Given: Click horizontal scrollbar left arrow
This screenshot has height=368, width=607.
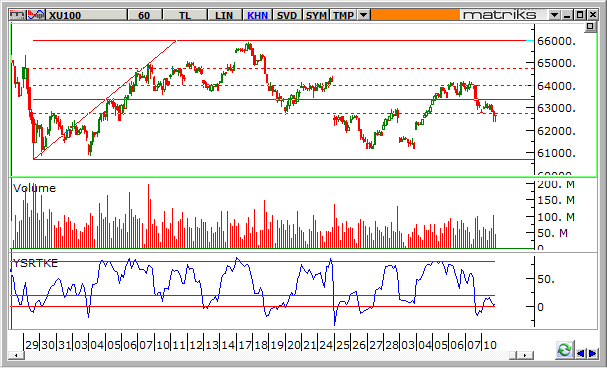Looking at the screenshot, I should click(x=16, y=355).
